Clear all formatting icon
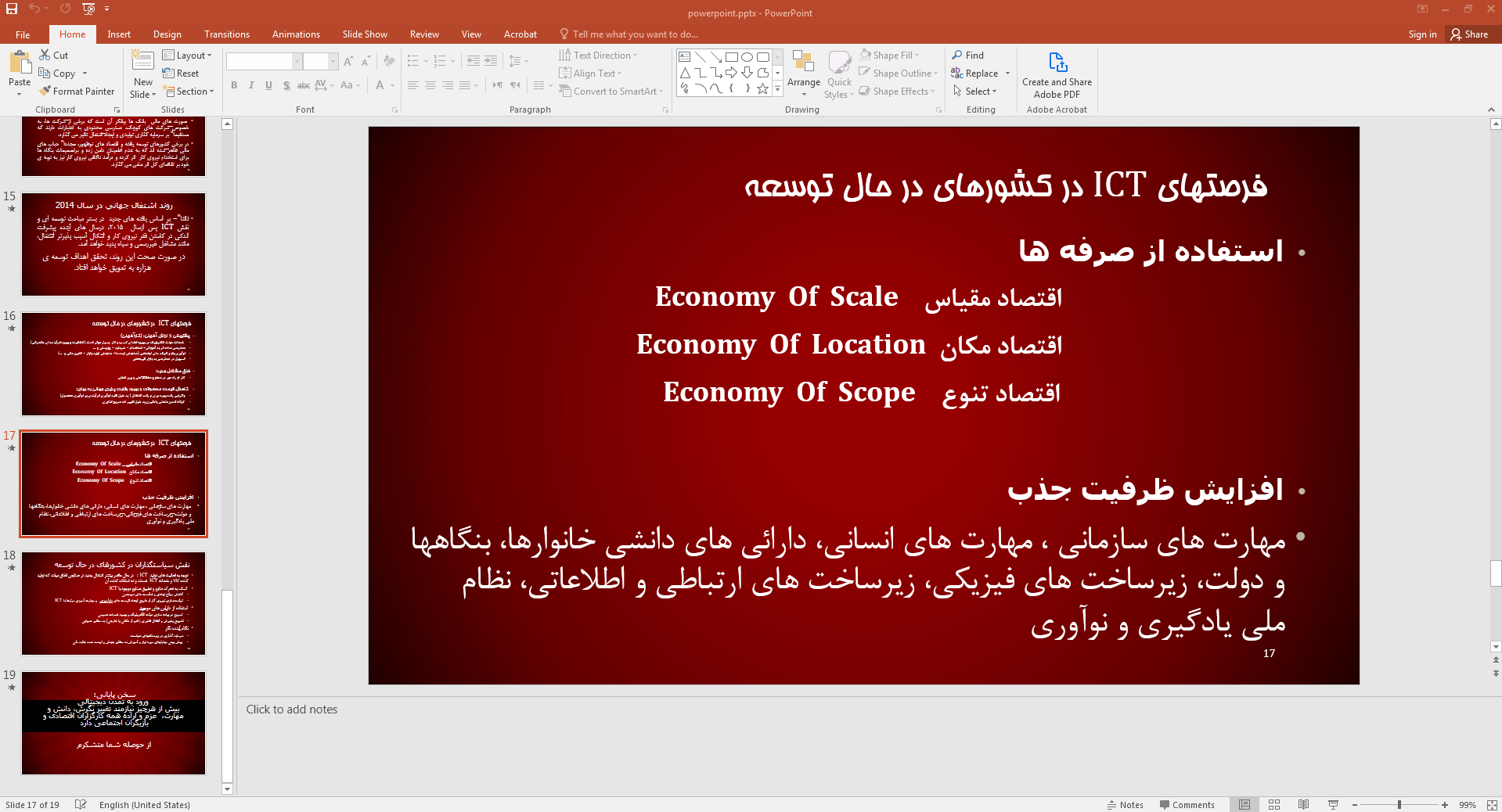The width and height of the screenshot is (1502, 812). coord(390,61)
